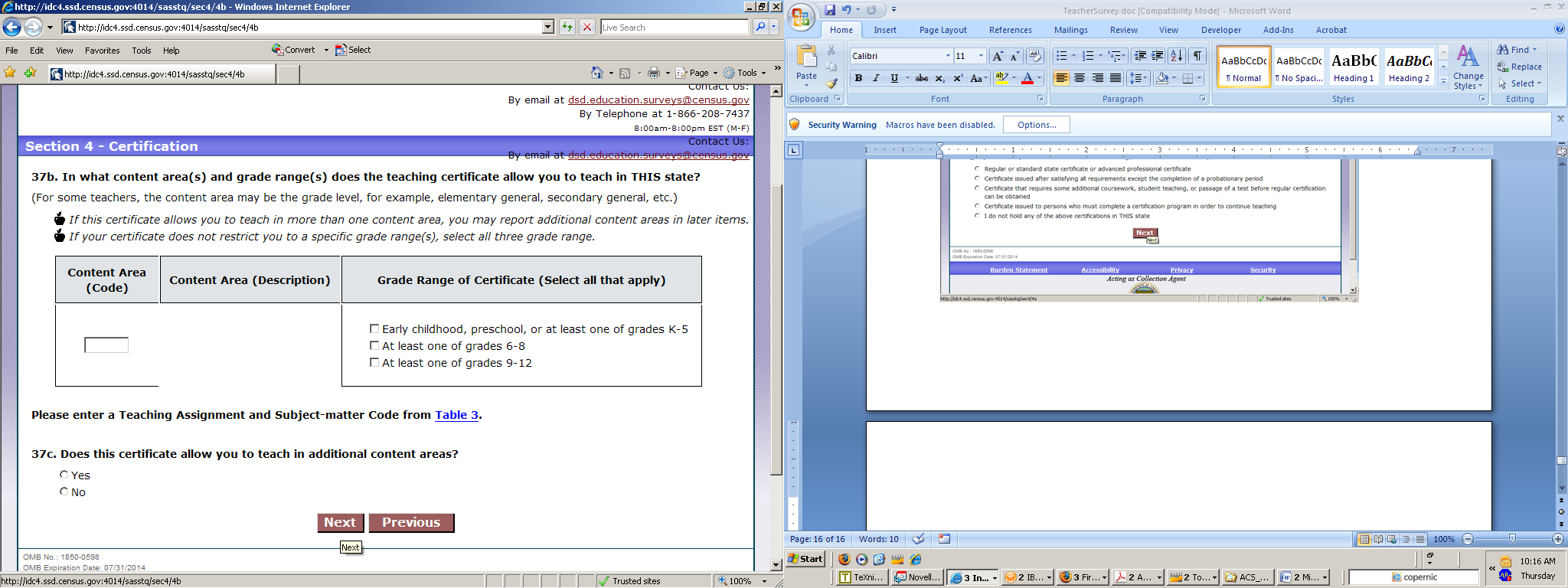
Task: Click the Home icon in IE toolbar
Action: [597, 73]
